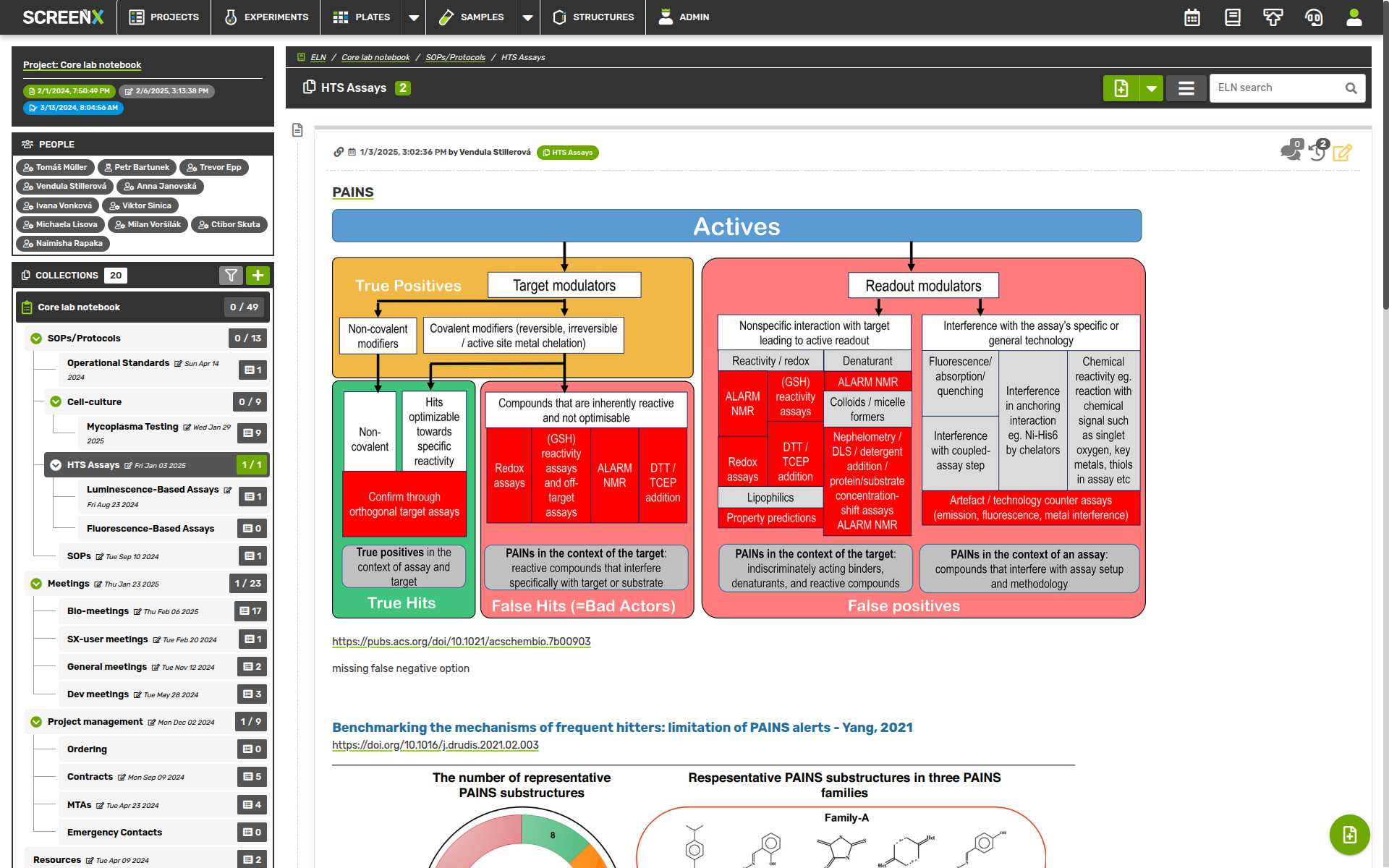
Task: Open the Samples dropdown arrow
Action: point(527,17)
